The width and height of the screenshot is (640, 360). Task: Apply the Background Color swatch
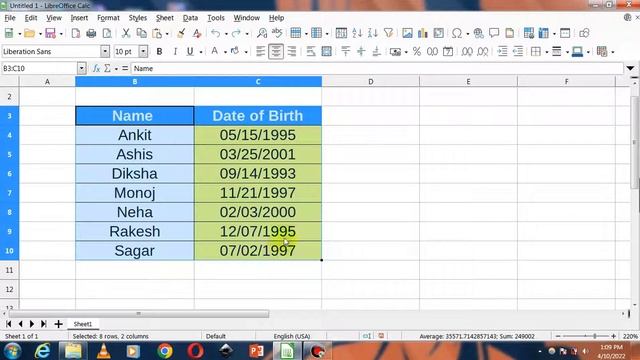(235, 51)
